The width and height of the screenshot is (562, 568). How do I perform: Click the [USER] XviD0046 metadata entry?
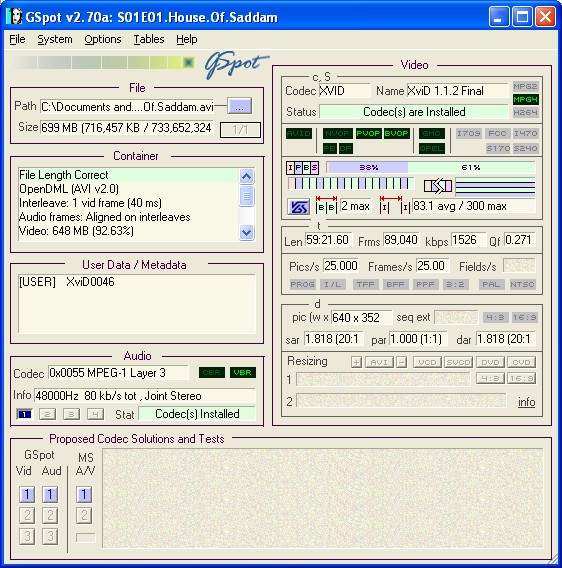click(x=67, y=282)
